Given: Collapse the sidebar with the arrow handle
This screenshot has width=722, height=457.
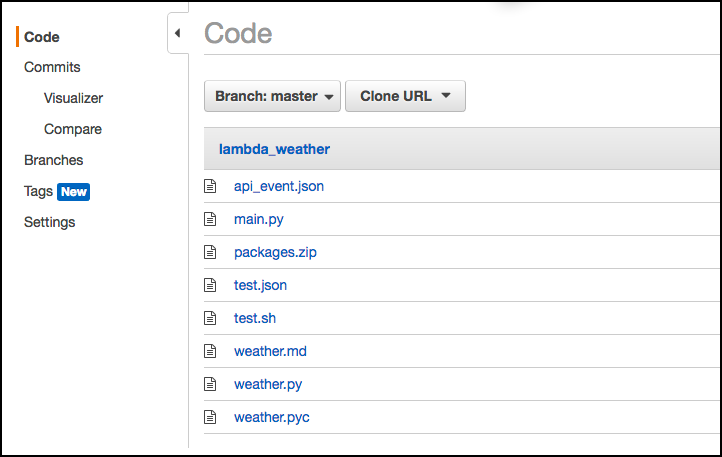Looking at the screenshot, I should click(178, 33).
